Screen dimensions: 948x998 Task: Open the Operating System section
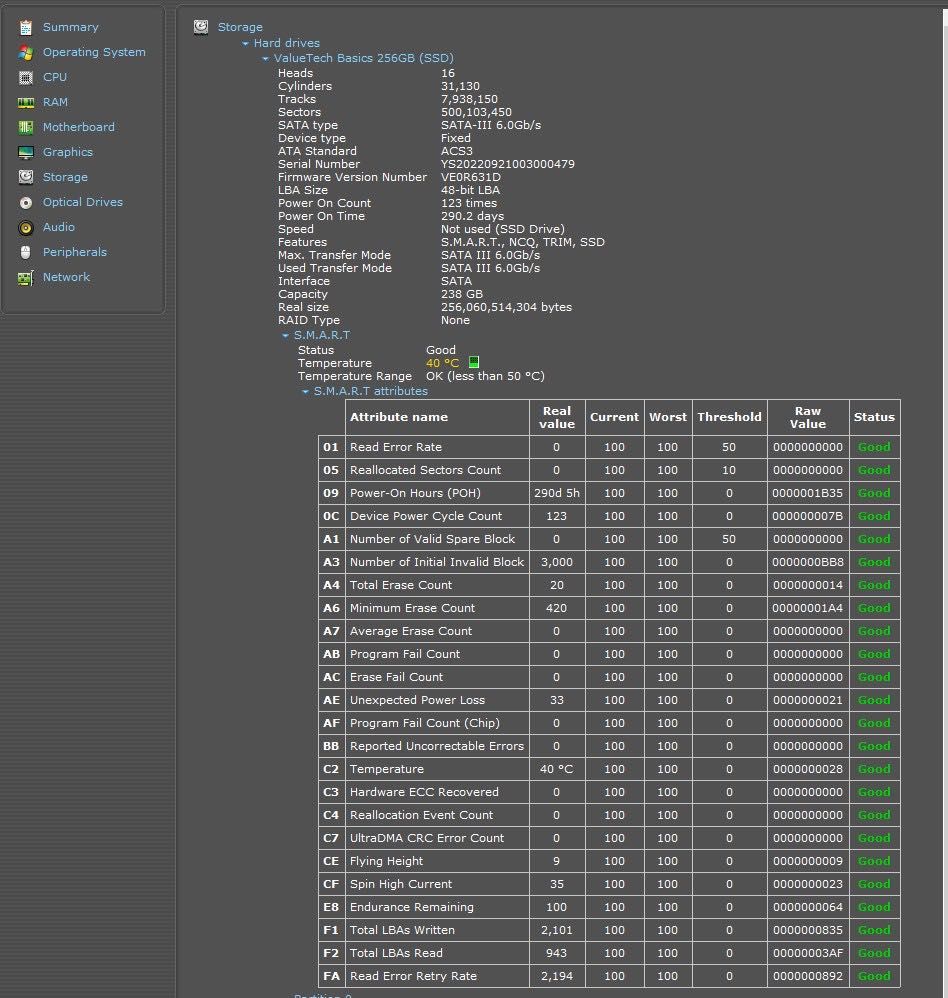tap(94, 52)
